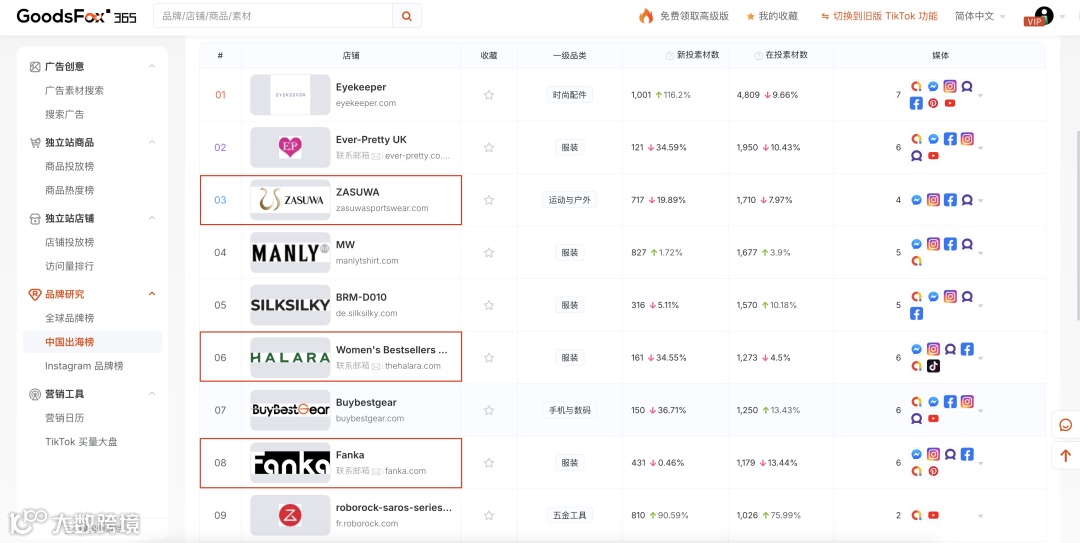The height and width of the screenshot is (543, 1080).
Task: Star the roborock-saros-series store
Action: (x=489, y=515)
